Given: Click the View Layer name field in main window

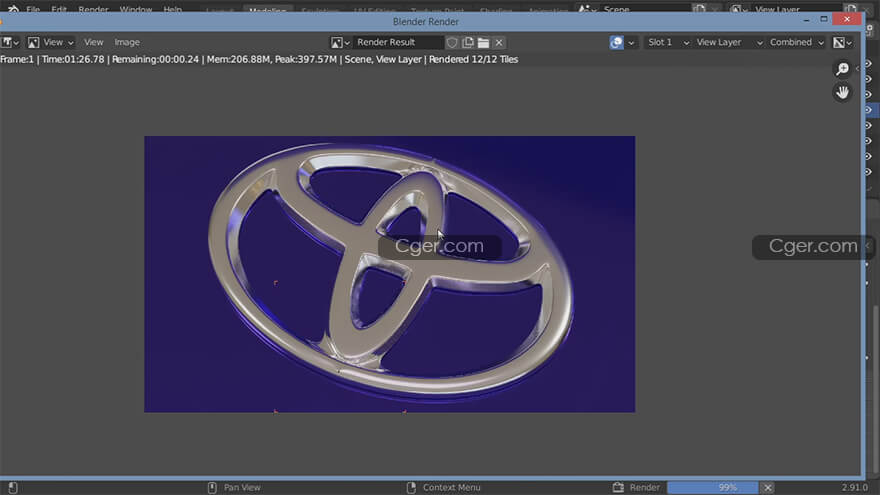Looking at the screenshot, I should click(x=797, y=9).
